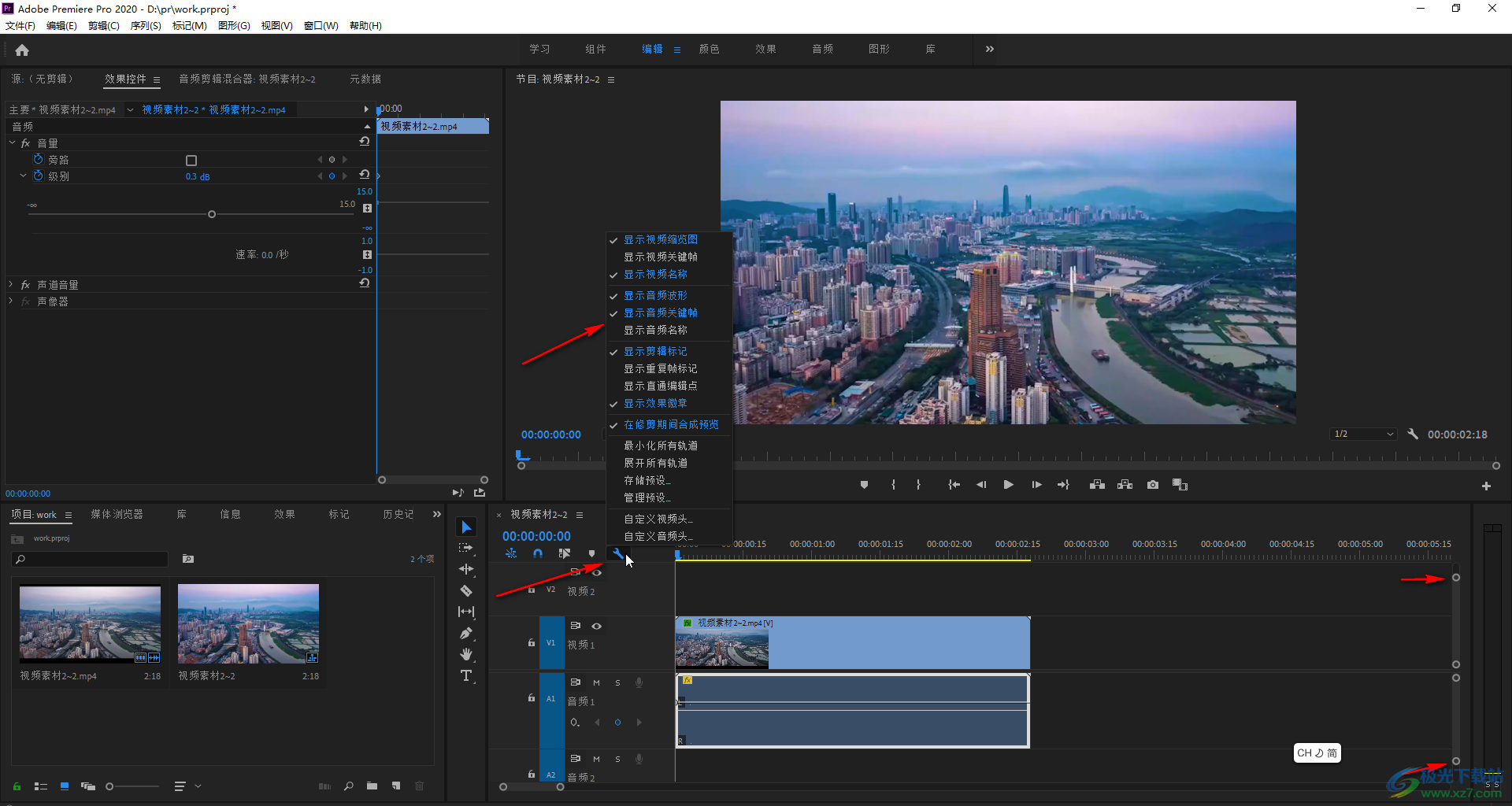Screen dimensions: 1512x806
Task: Open playback resolution 1/2 dropdown
Action: click(1363, 434)
